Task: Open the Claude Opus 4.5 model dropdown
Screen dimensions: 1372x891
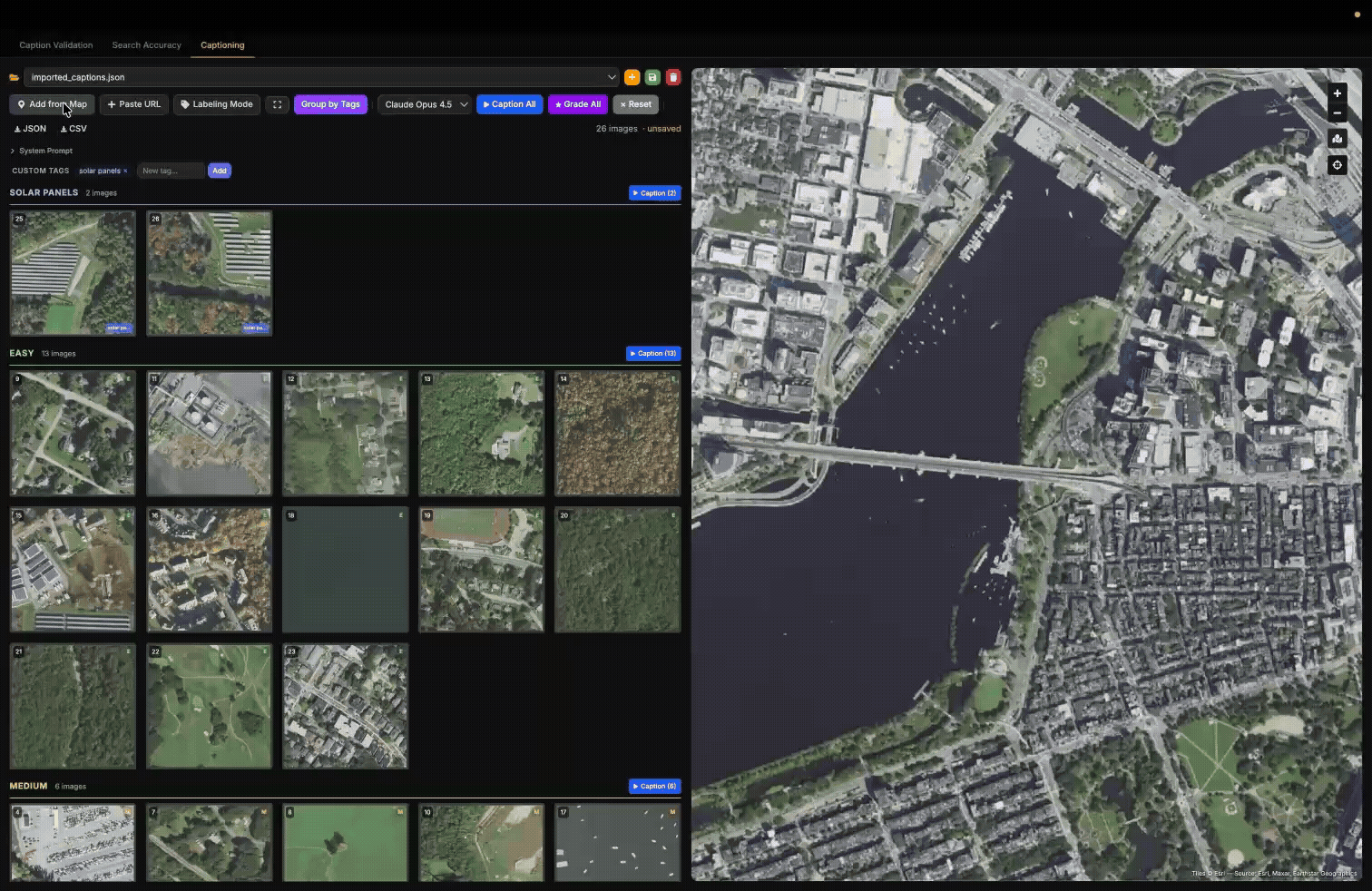Action: [425, 104]
